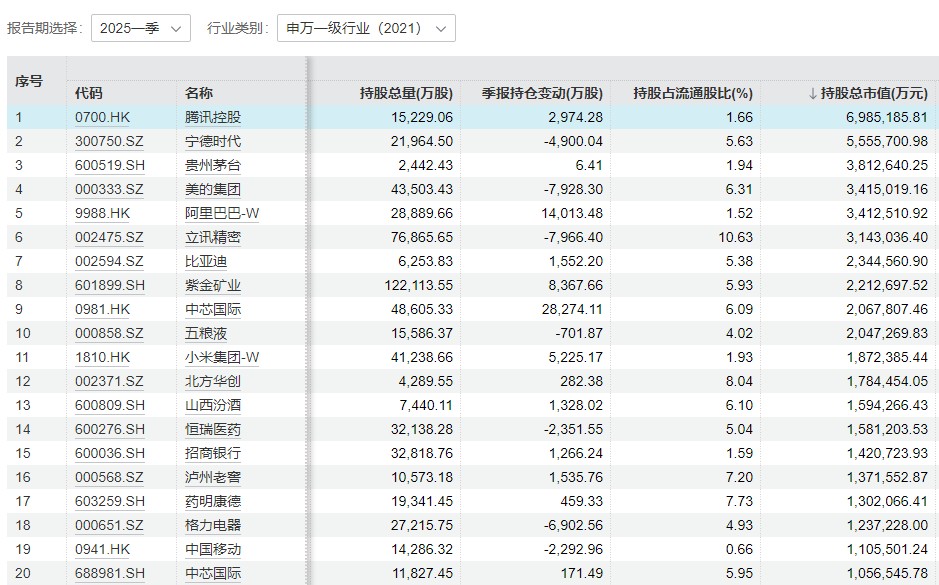Select float ratio cell 0.66
939x585 pixels.
pyautogui.click(x=740, y=548)
